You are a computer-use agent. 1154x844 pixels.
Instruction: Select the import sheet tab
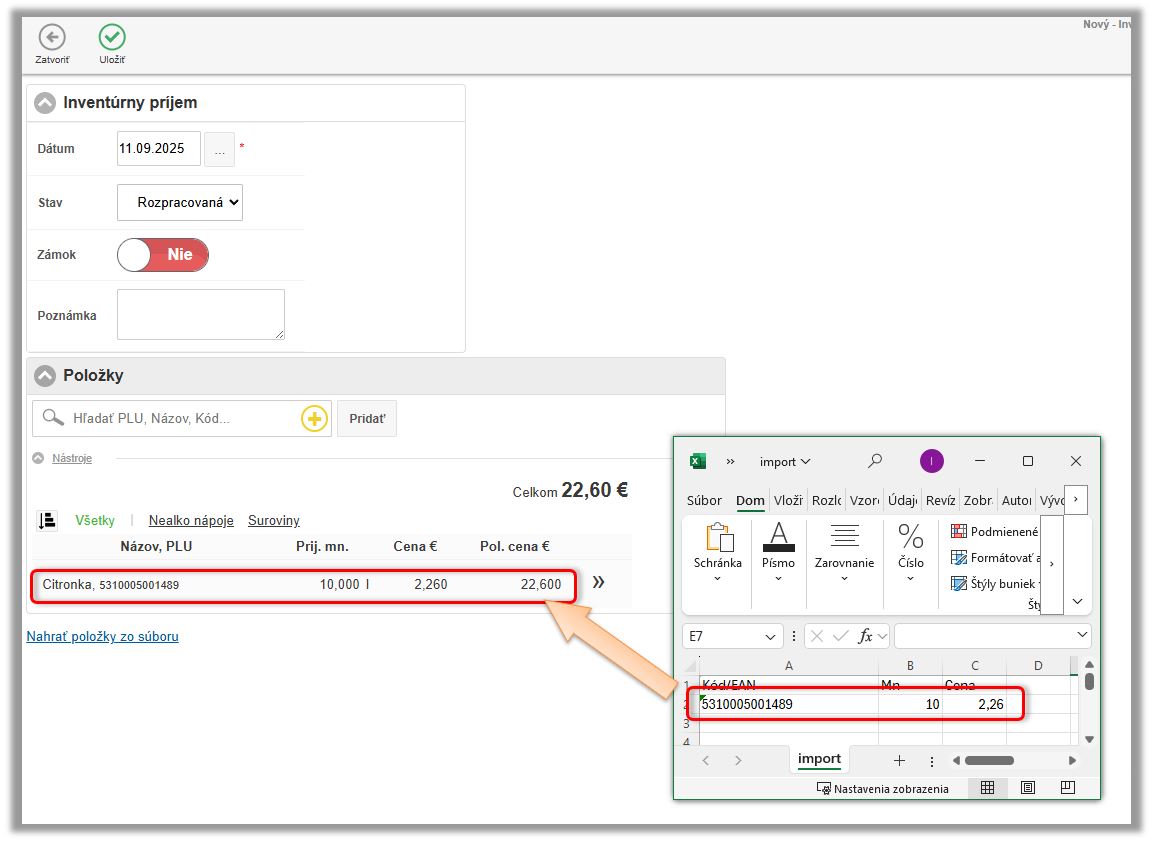pos(819,759)
